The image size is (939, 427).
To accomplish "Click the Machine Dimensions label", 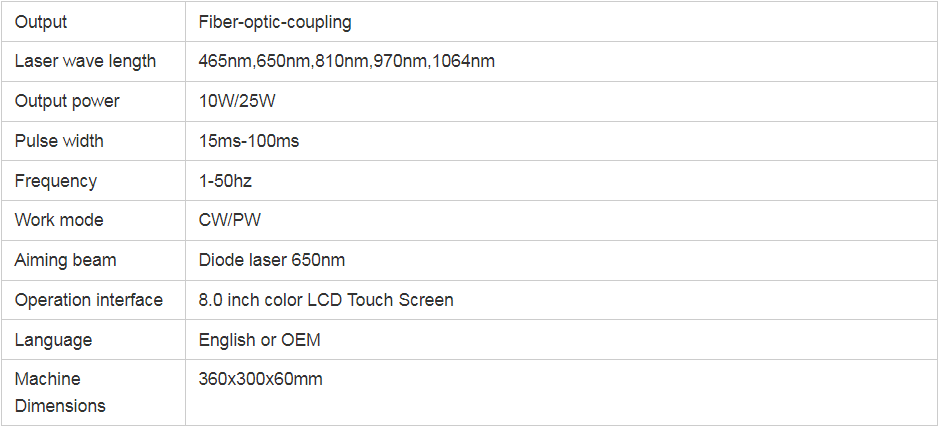I will tap(60, 392).
